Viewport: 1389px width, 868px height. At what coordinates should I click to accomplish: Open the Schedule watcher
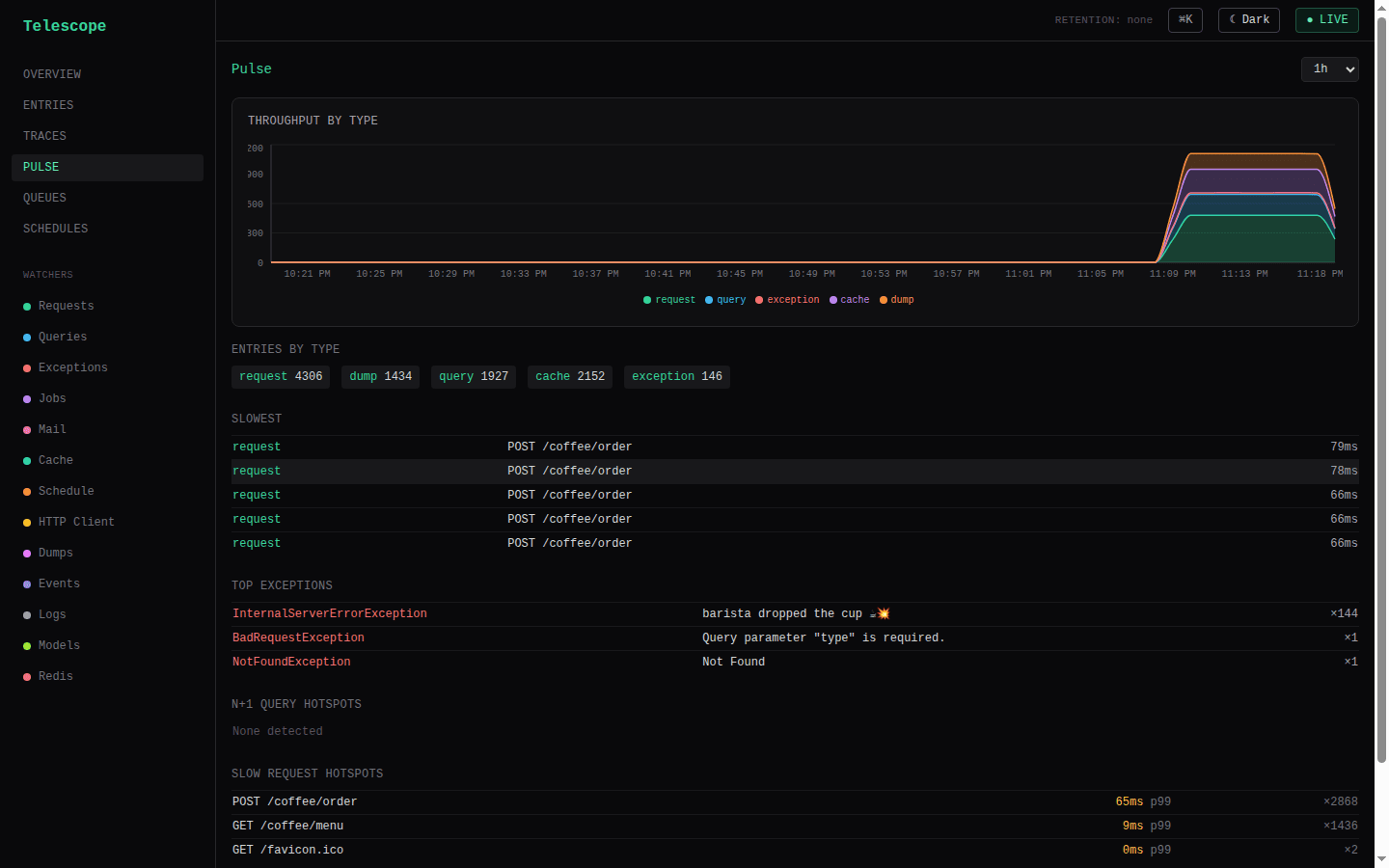(x=107, y=491)
